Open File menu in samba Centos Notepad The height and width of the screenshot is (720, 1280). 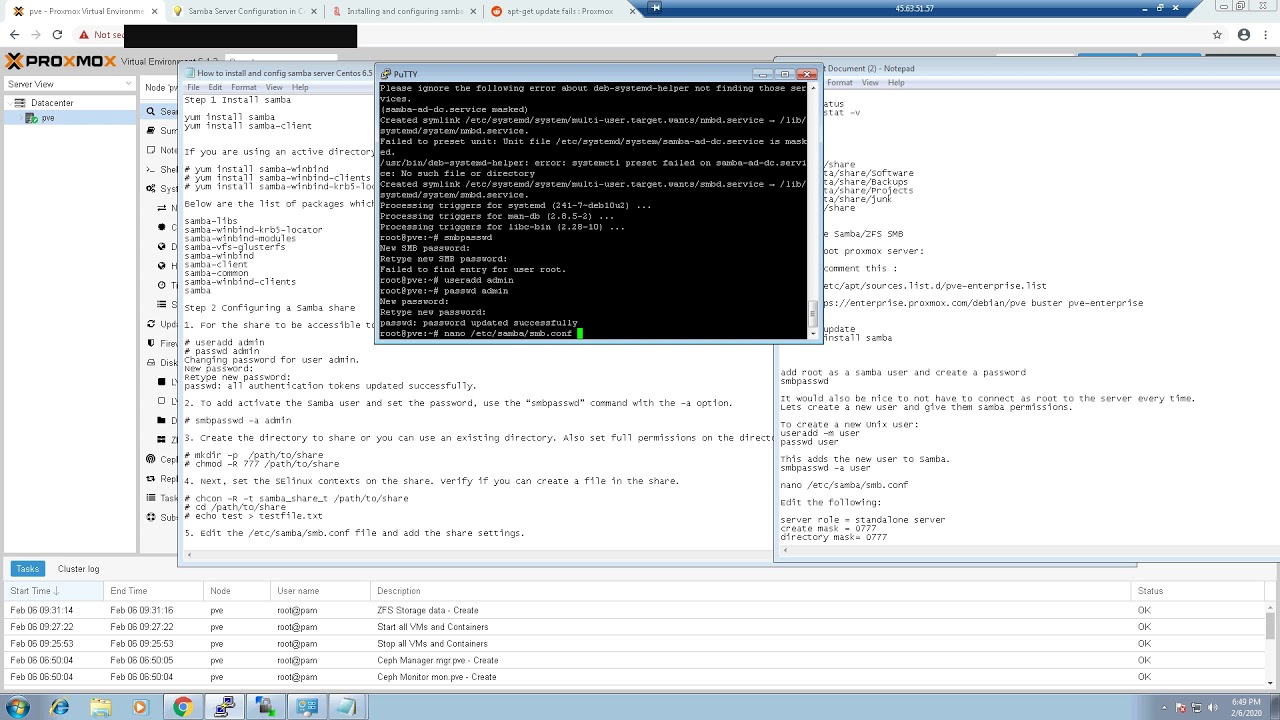(x=193, y=87)
